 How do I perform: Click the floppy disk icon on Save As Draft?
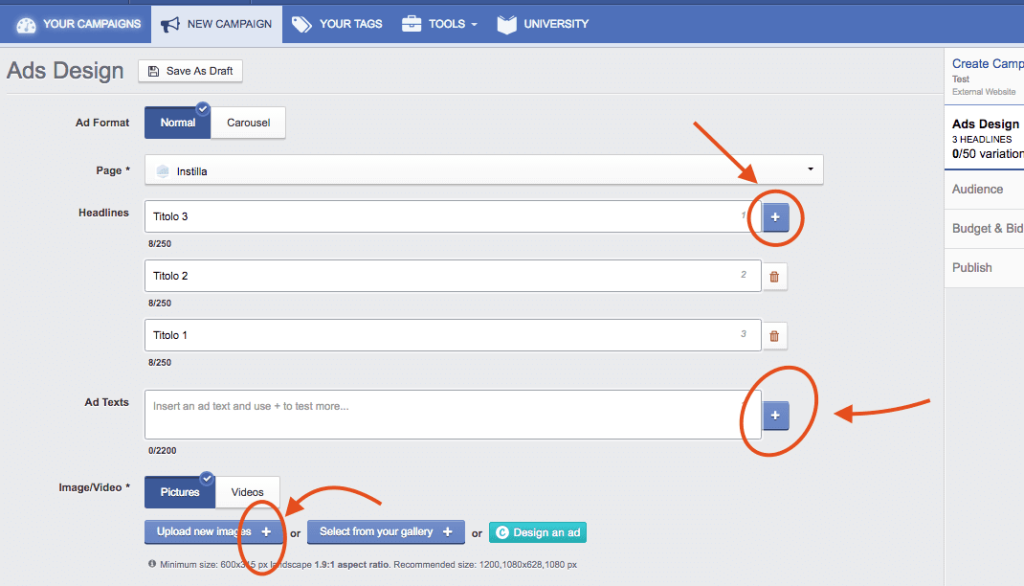click(x=153, y=71)
